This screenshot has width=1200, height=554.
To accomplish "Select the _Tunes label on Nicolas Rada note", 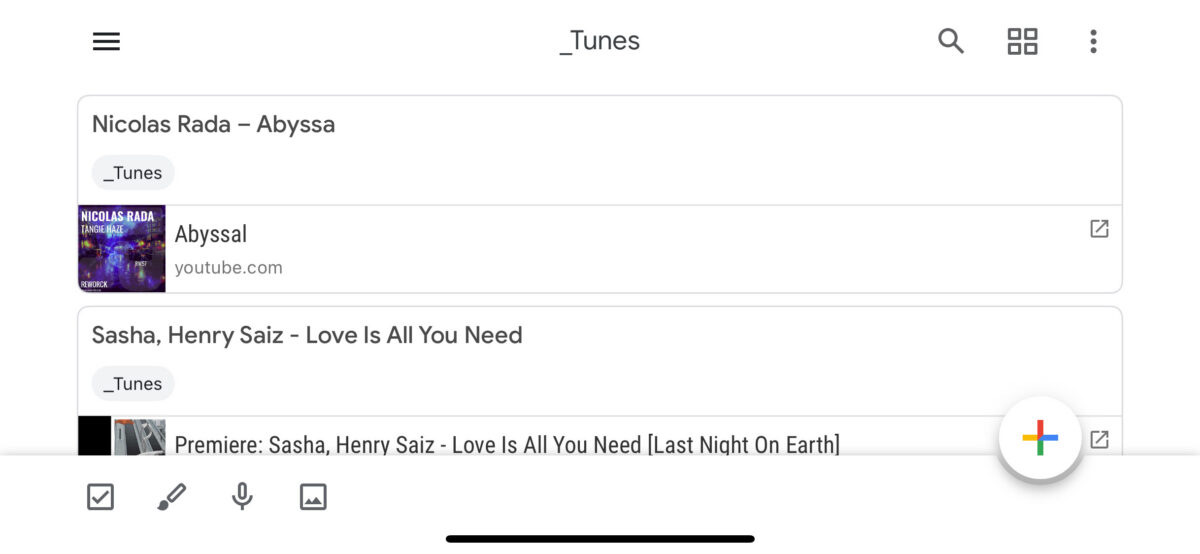I will [x=133, y=173].
